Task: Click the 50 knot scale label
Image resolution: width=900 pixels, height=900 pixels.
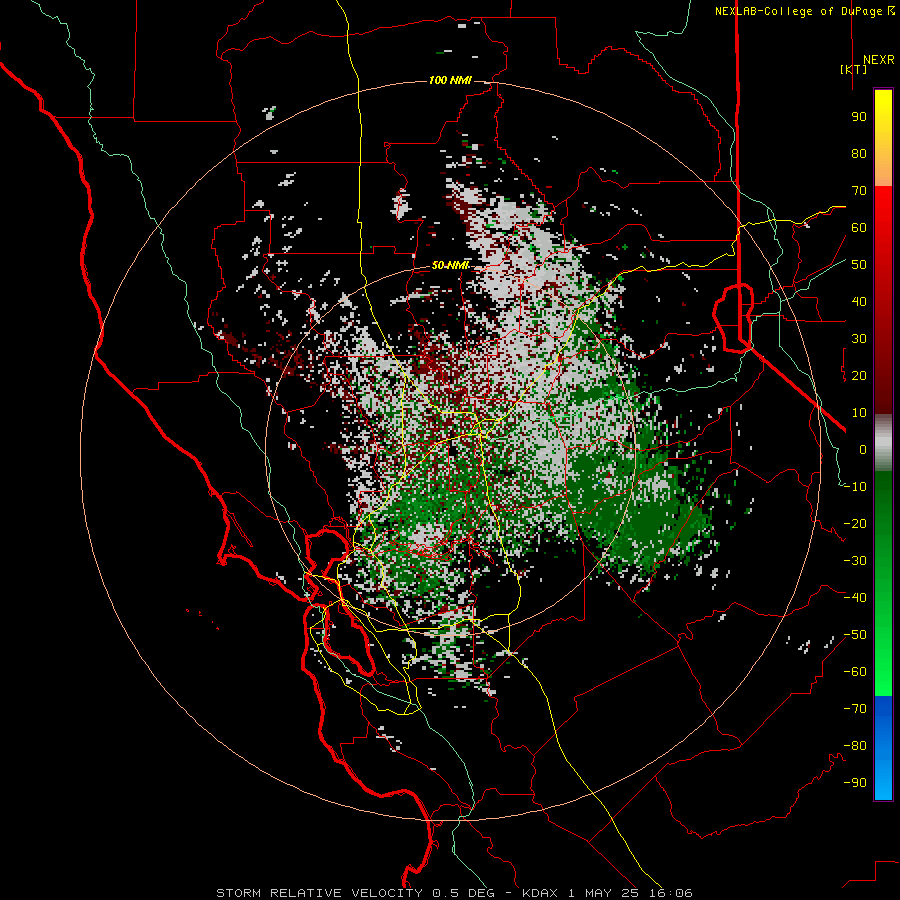Action: coord(859,265)
